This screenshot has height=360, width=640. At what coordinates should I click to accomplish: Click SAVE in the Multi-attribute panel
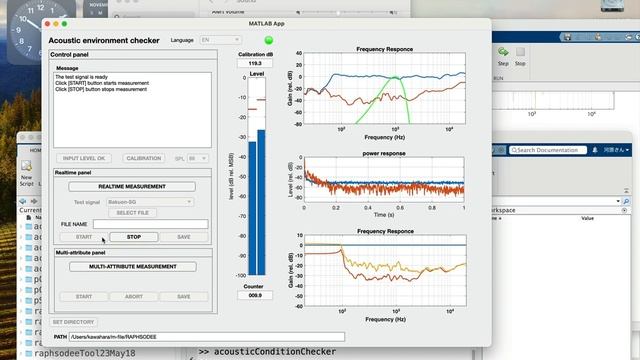point(184,297)
